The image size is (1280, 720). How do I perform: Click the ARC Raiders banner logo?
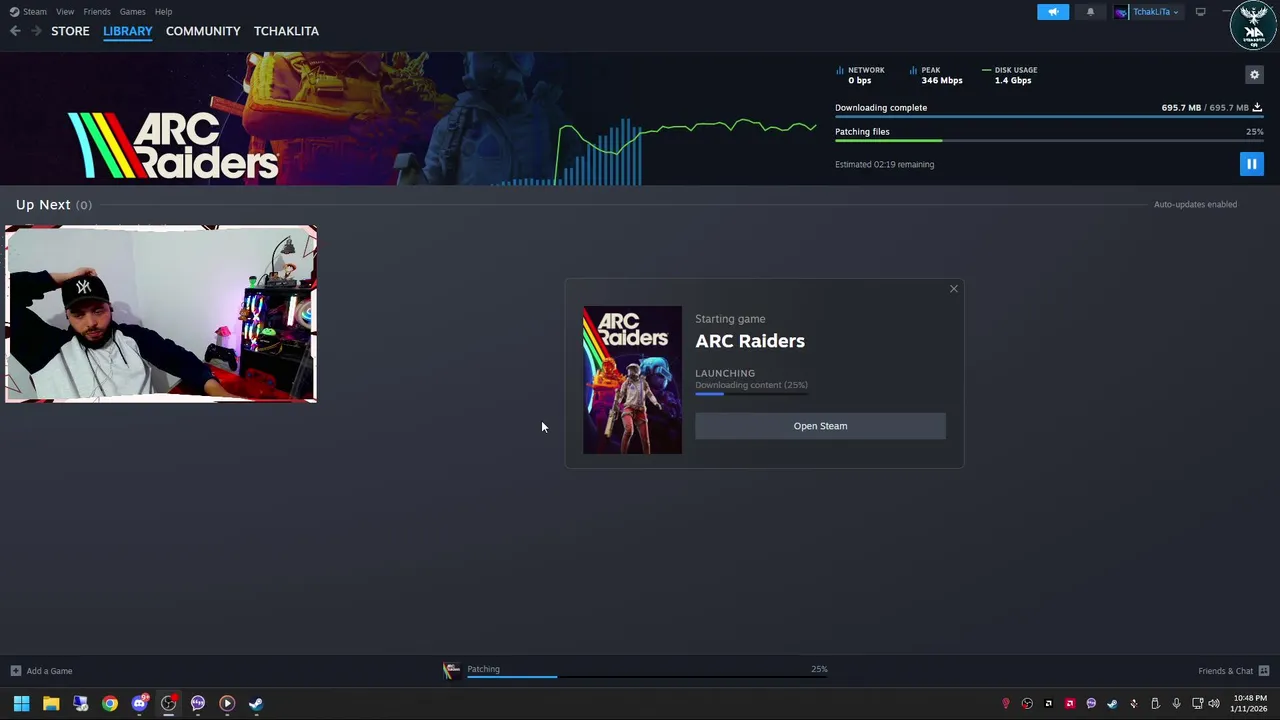(x=173, y=145)
